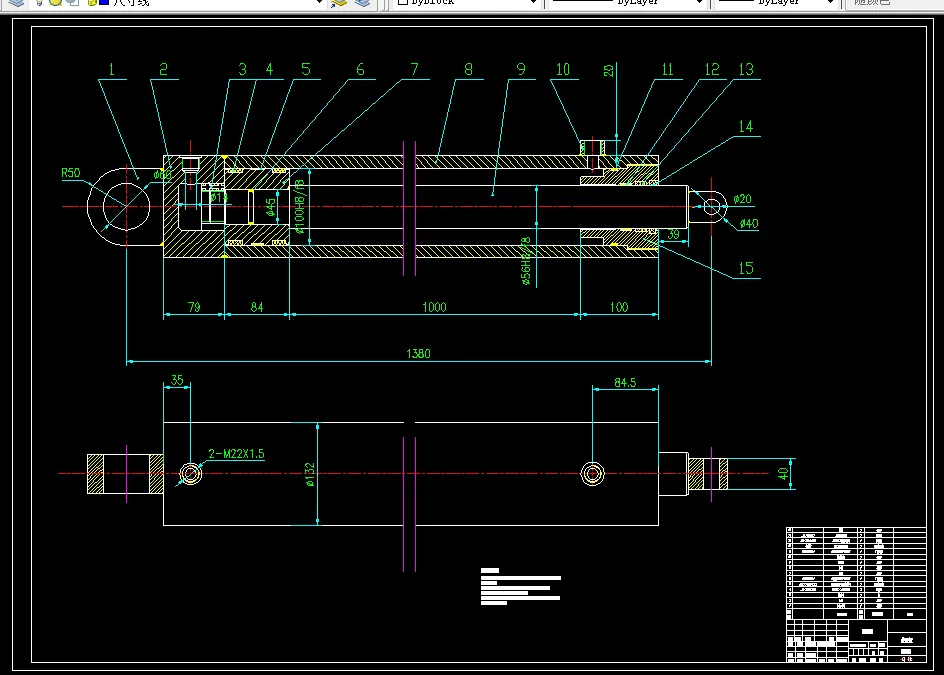The width and height of the screenshot is (944, 675).
Task: Click the ø20 diameter dimension text
Action: tap(742, 199)
